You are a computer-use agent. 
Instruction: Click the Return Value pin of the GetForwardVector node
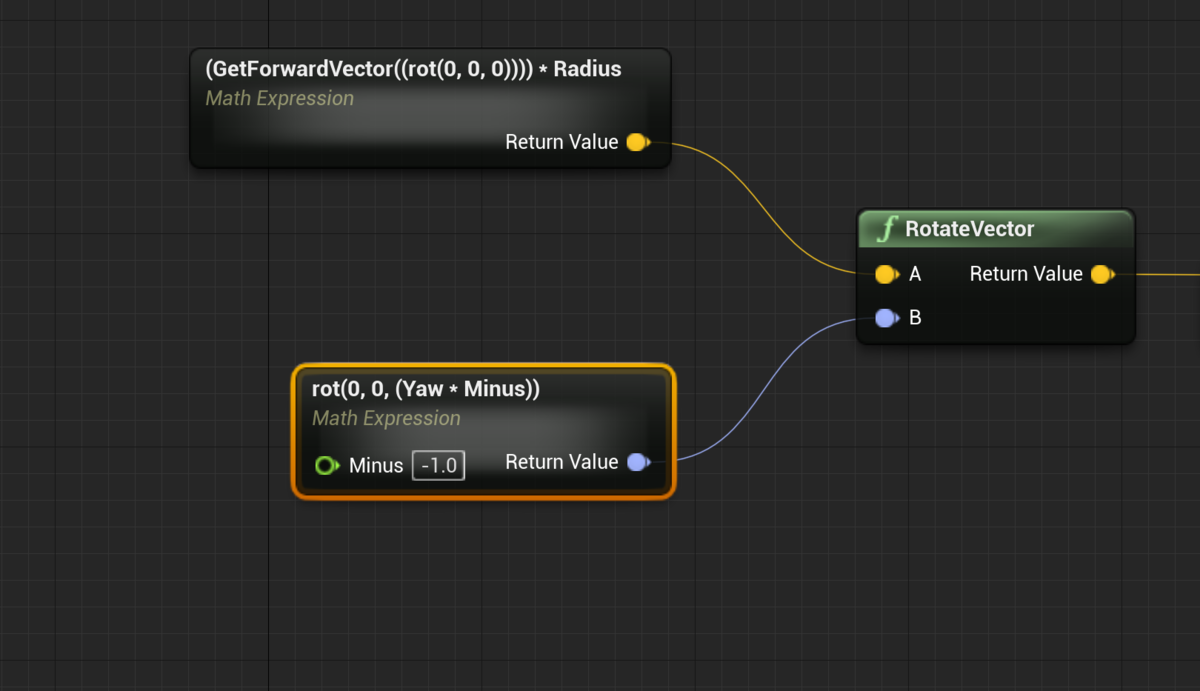click(637, 142)
